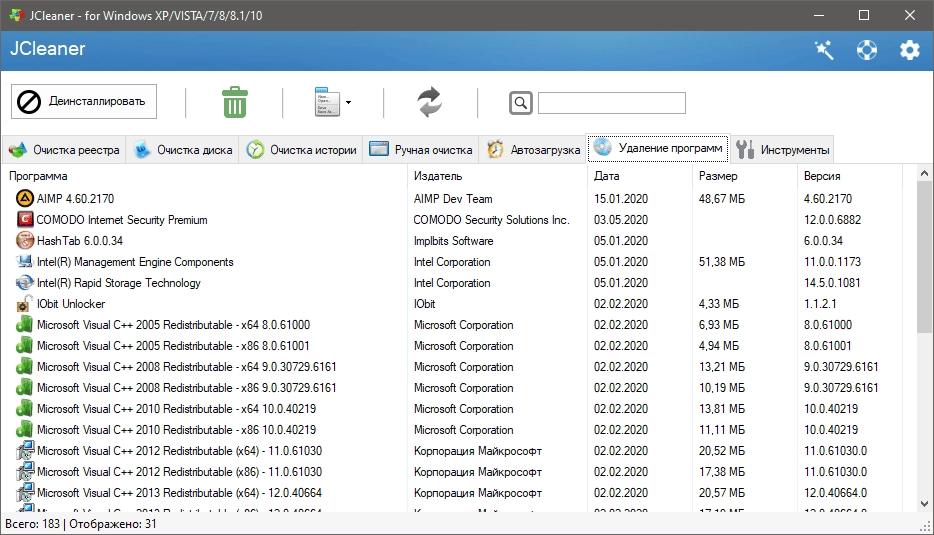Sort by the Программа column header
This screenshot has height=535, width=934.
[x=38, y=176]
